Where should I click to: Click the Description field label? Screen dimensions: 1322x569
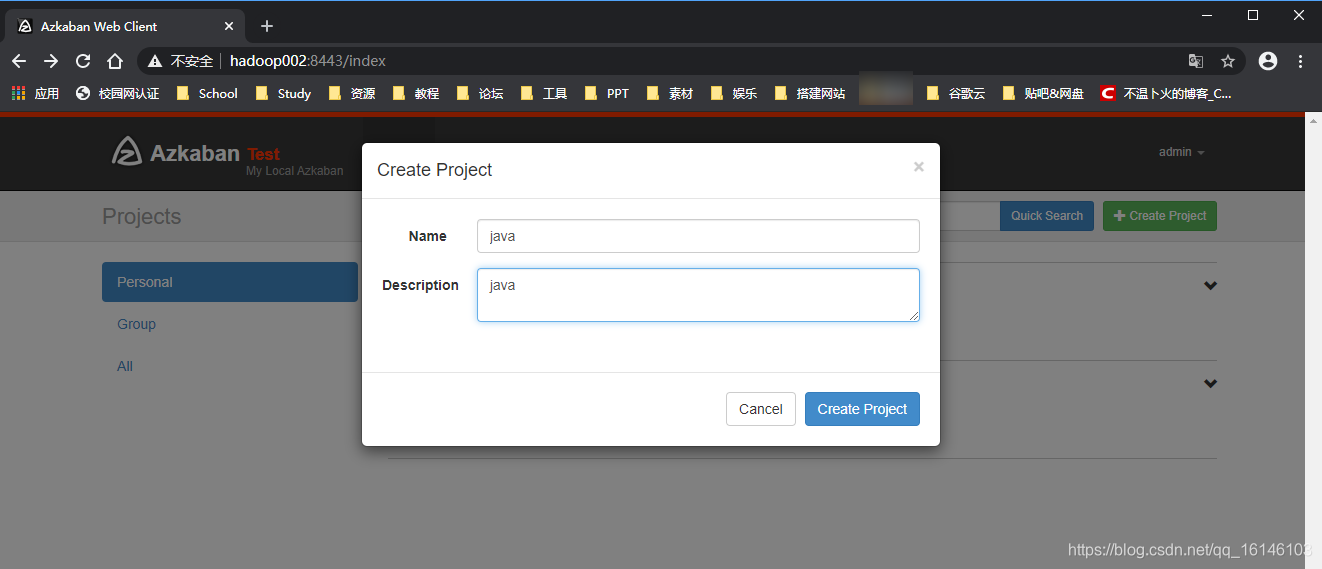(420, 285)
